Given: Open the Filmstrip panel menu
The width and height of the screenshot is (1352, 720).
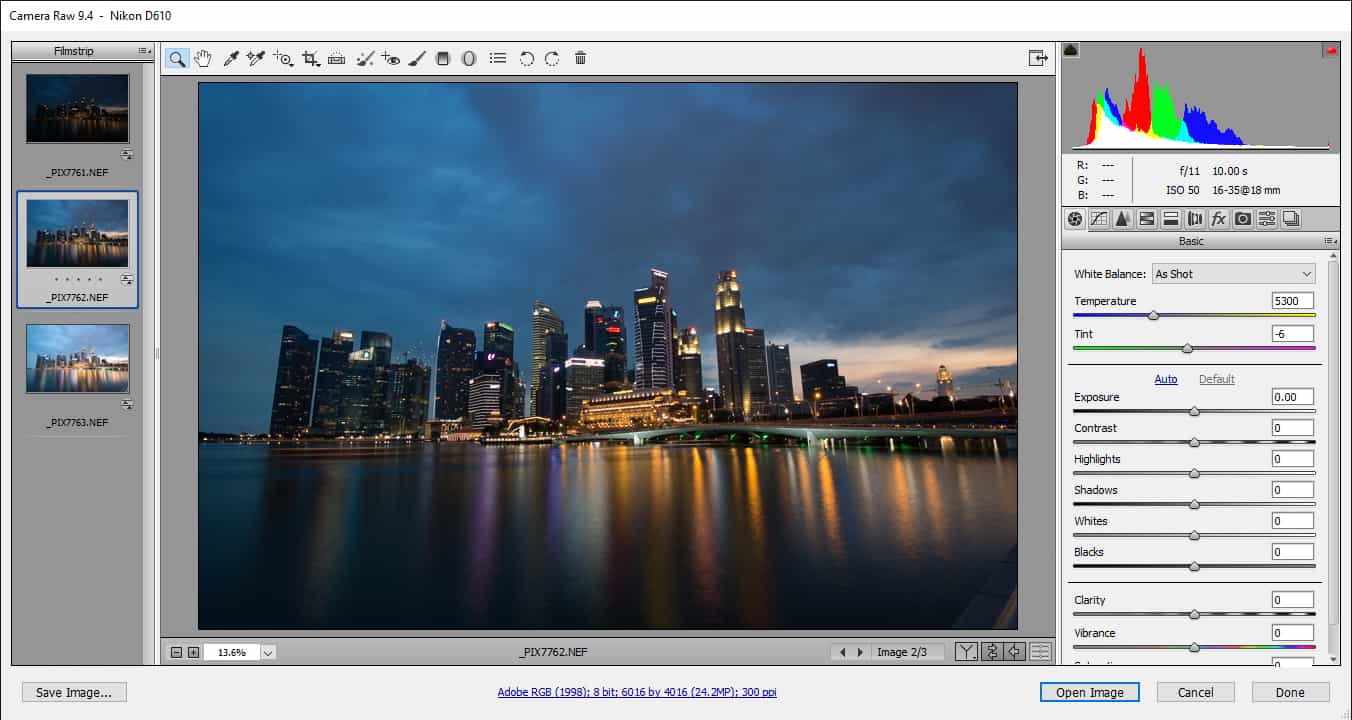Looking at the screenshot, I should pyautogui.click(x=145, y=51).
